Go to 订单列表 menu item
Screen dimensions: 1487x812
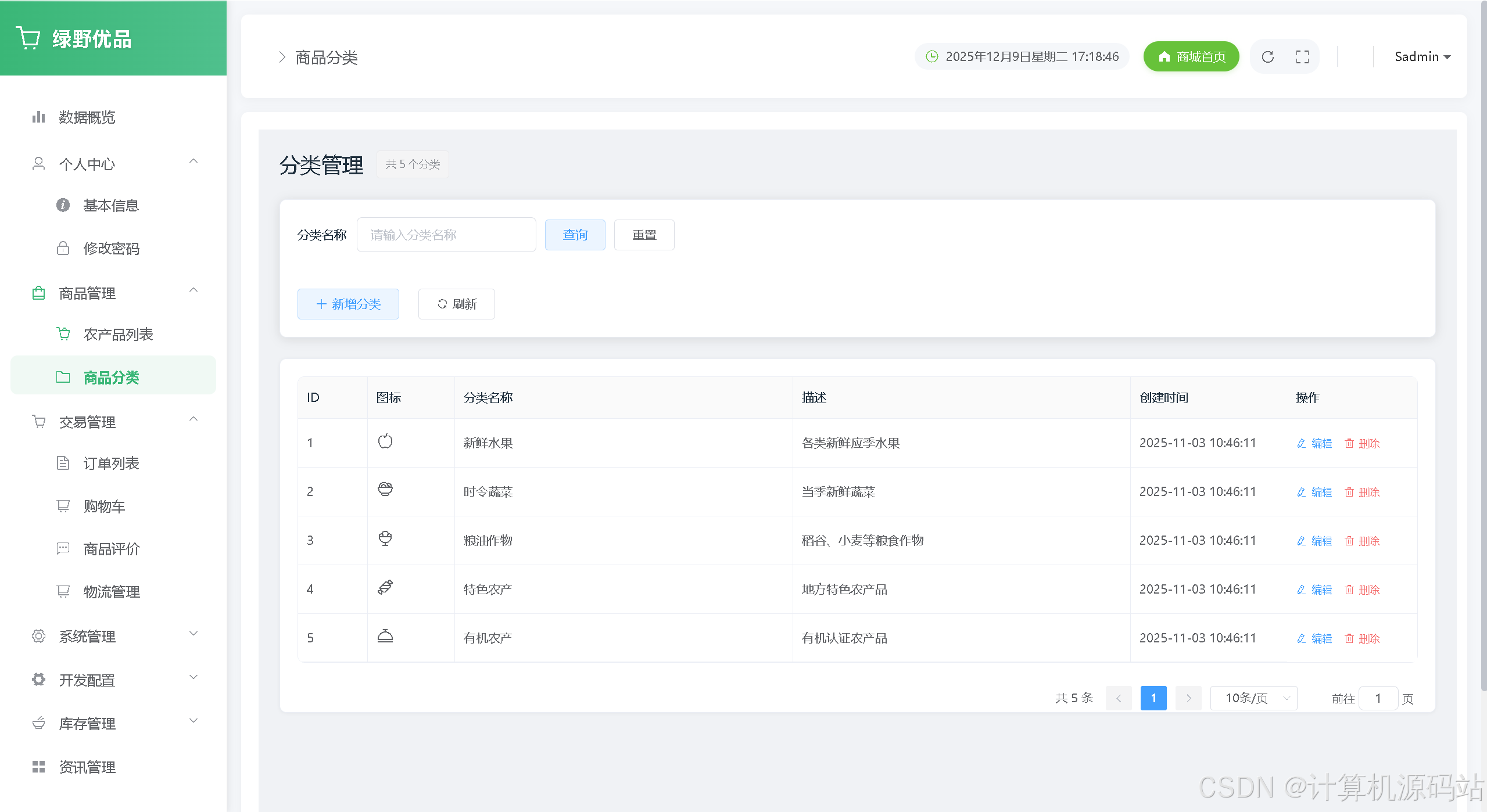click(x=111, y=464)
